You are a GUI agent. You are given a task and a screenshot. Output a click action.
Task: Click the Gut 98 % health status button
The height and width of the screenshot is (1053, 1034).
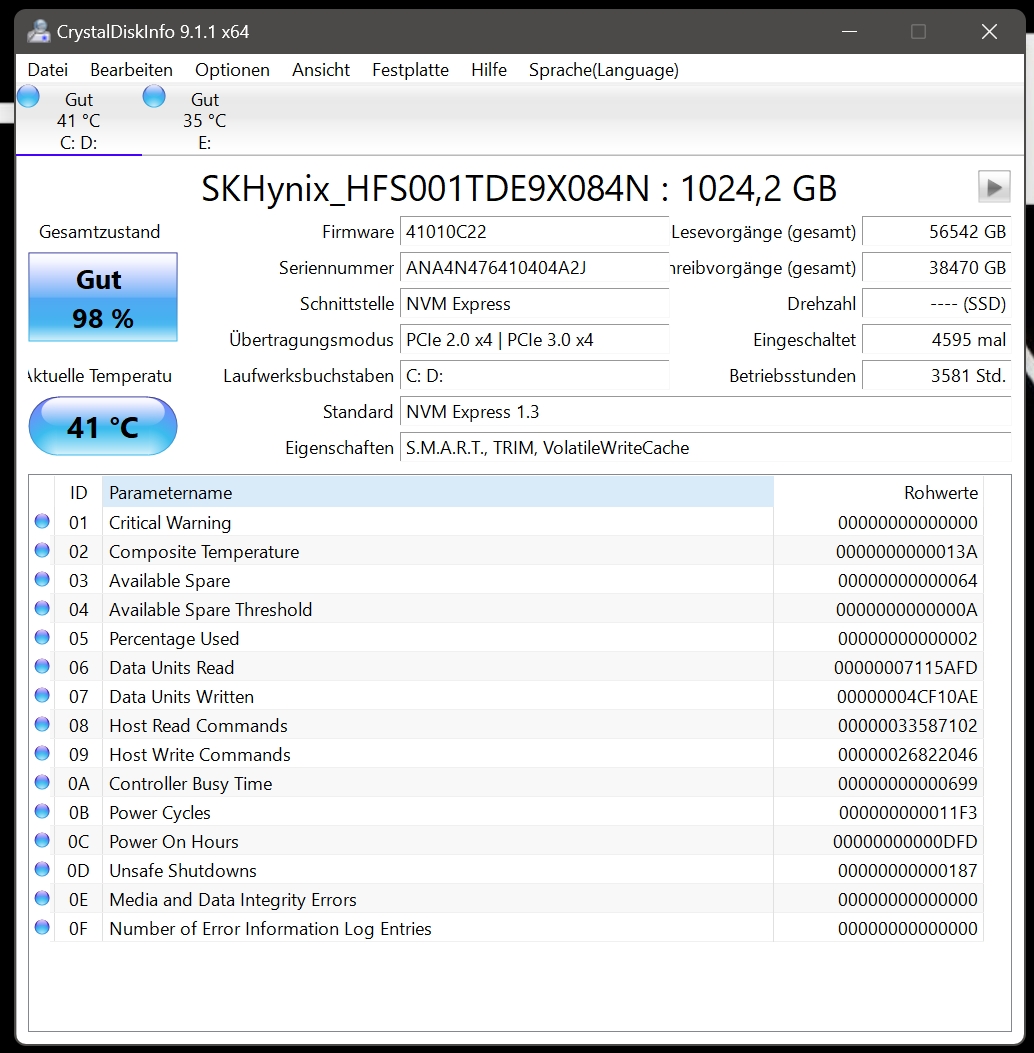103,297
